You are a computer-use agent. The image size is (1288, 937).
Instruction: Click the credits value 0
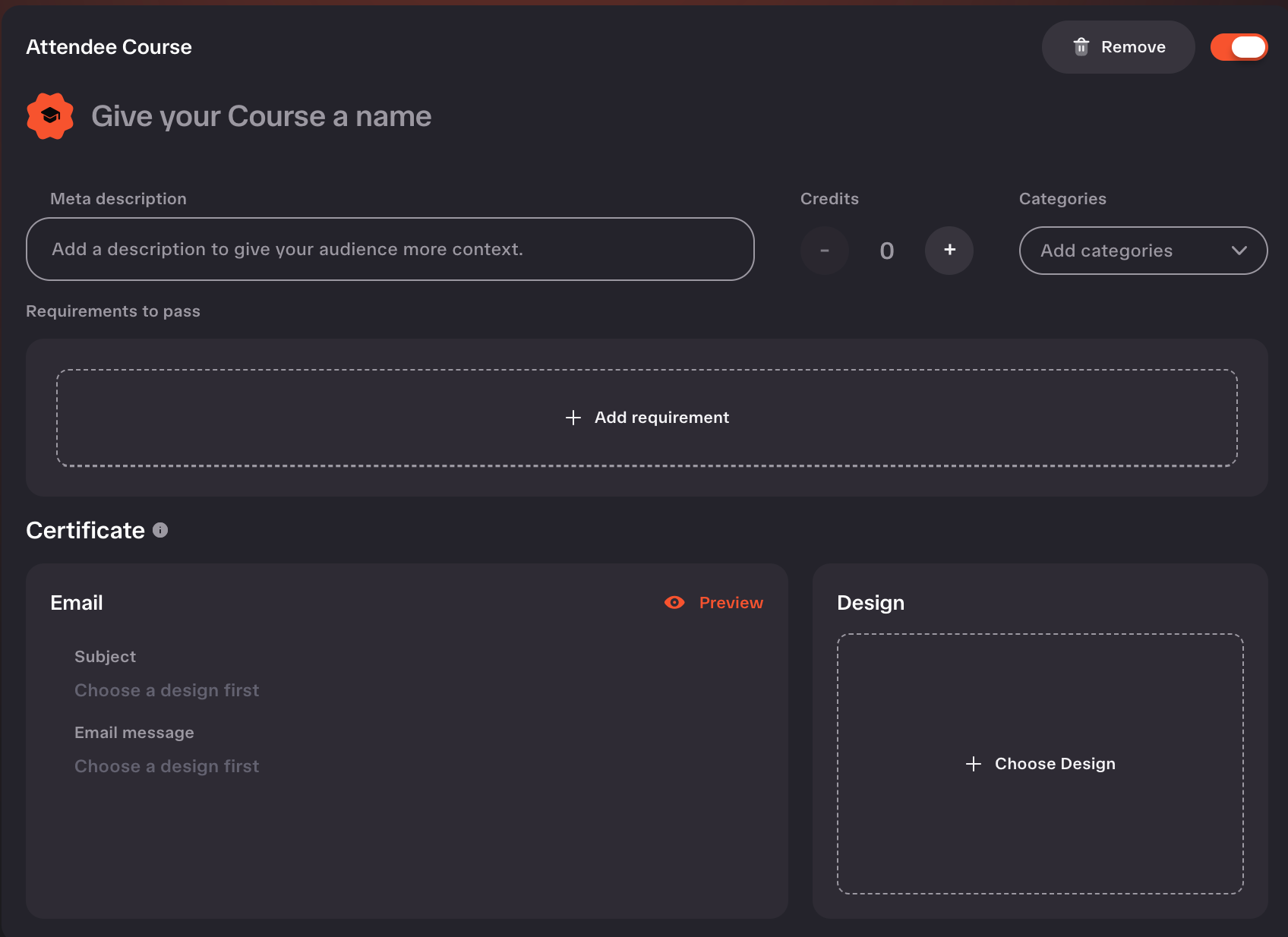coord(887,251)
